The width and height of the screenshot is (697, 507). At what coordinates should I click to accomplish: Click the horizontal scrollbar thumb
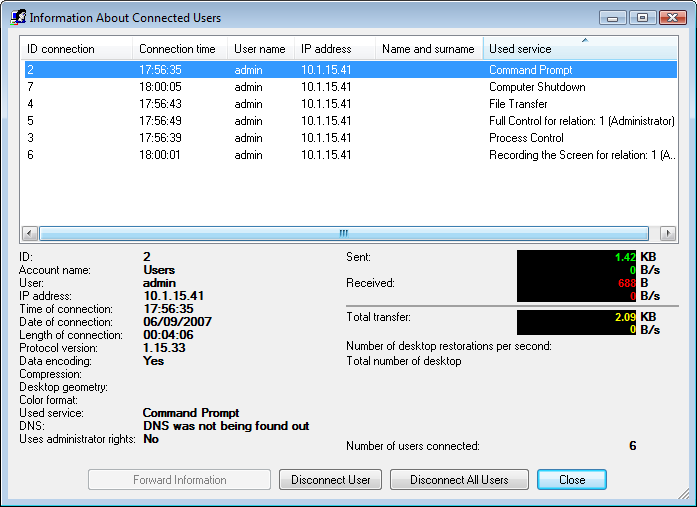pyautogui.click(x=342, y=233)
